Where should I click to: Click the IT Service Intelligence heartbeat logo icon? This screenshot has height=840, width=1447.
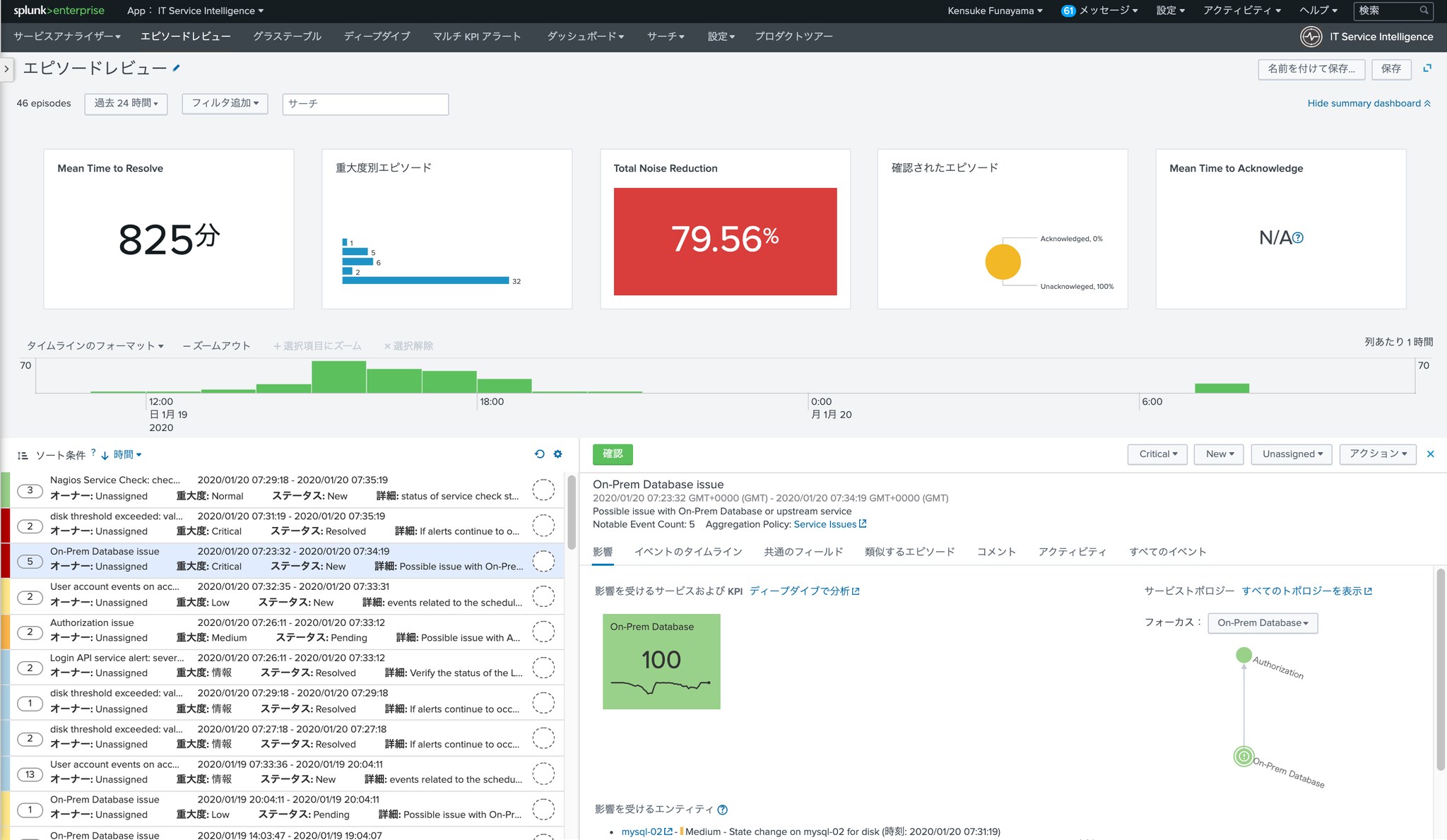(1311, 37)
